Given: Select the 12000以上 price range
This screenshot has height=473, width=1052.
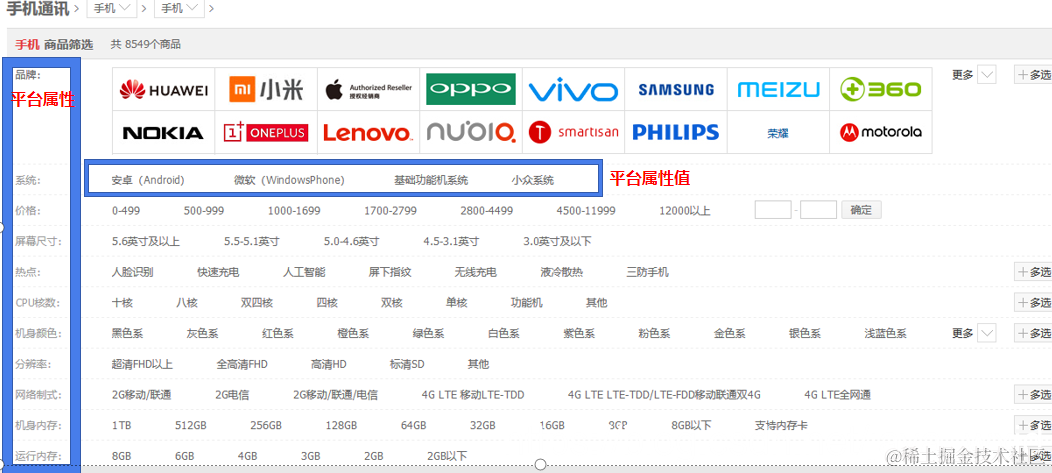Looking at the screenshot, I should pos(685,211).
